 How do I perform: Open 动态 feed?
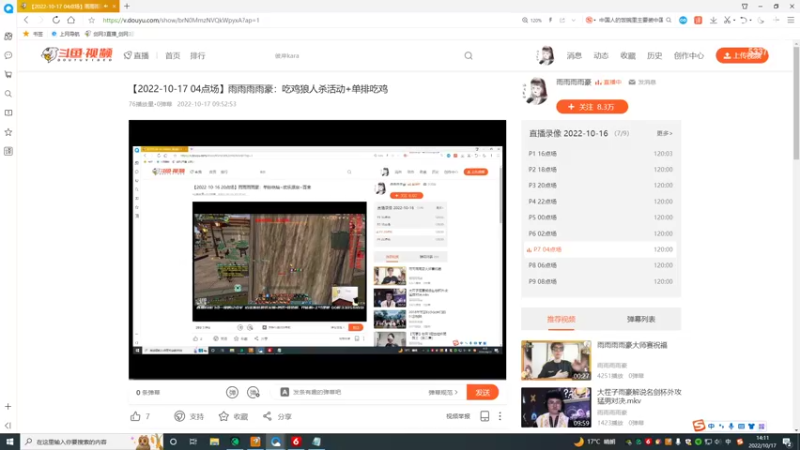601,56
